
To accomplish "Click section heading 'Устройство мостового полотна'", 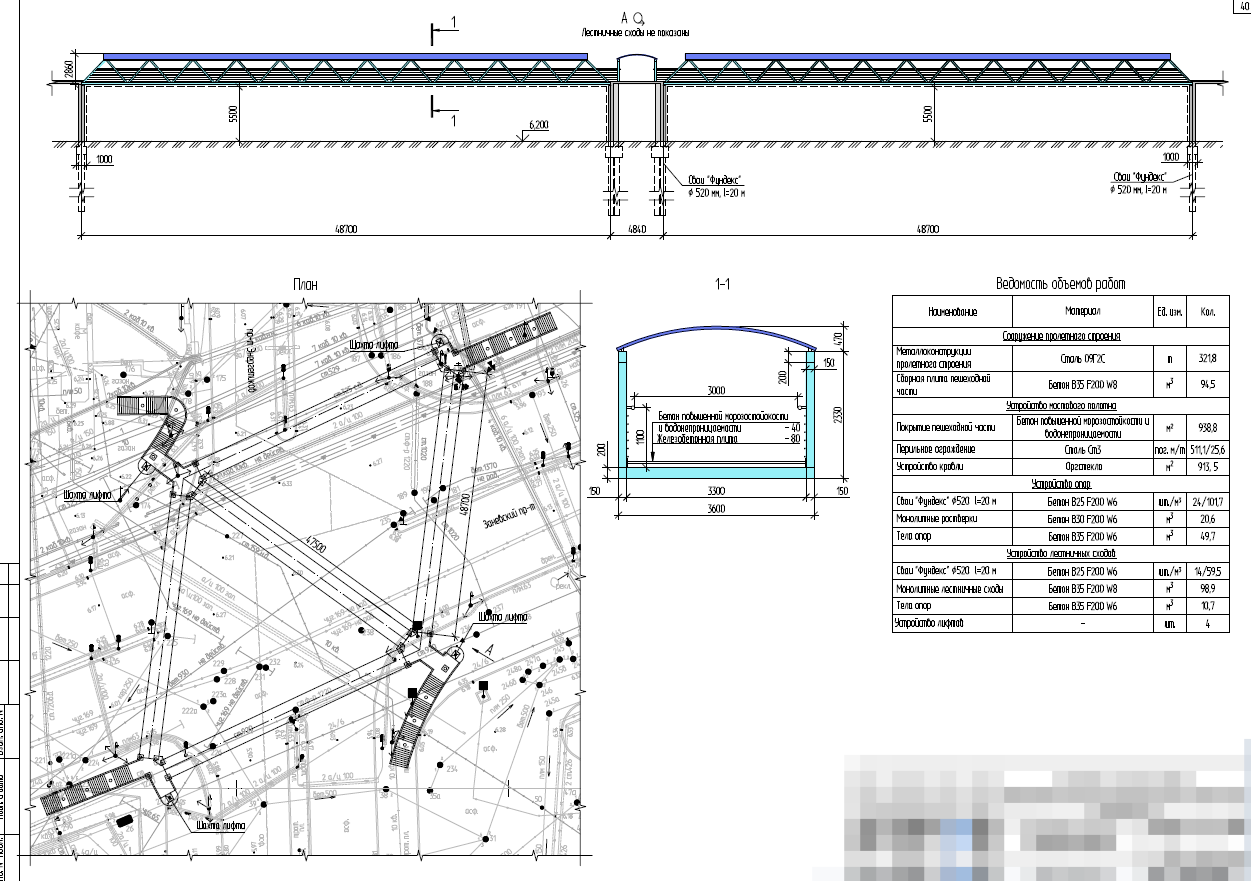I will 1061,406.
